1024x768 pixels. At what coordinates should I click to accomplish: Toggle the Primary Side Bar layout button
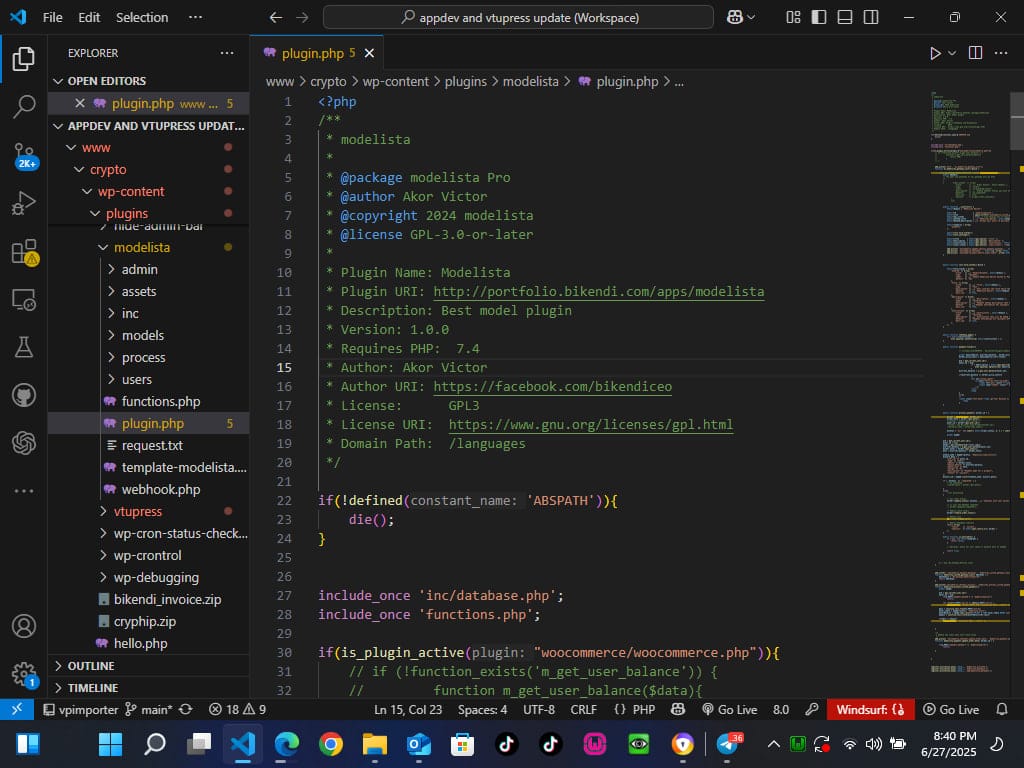click(x=819, y=17)
